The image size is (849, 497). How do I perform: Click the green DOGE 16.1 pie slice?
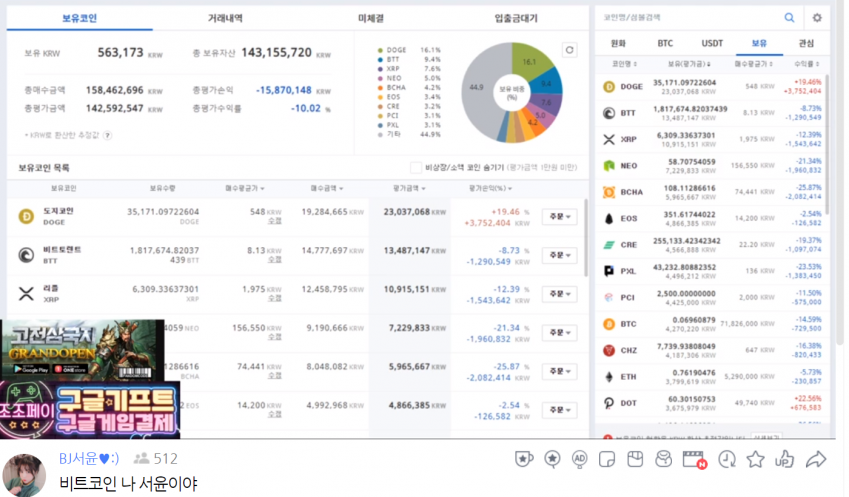(528, 62)
